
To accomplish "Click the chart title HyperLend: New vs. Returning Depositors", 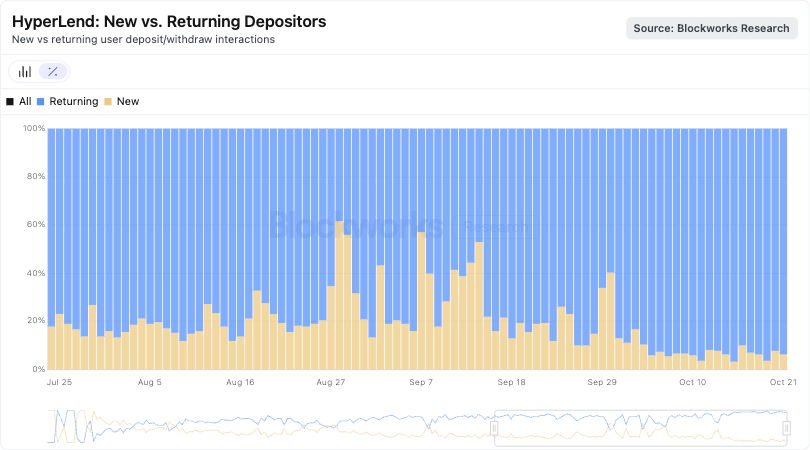I will click(169, 22).
